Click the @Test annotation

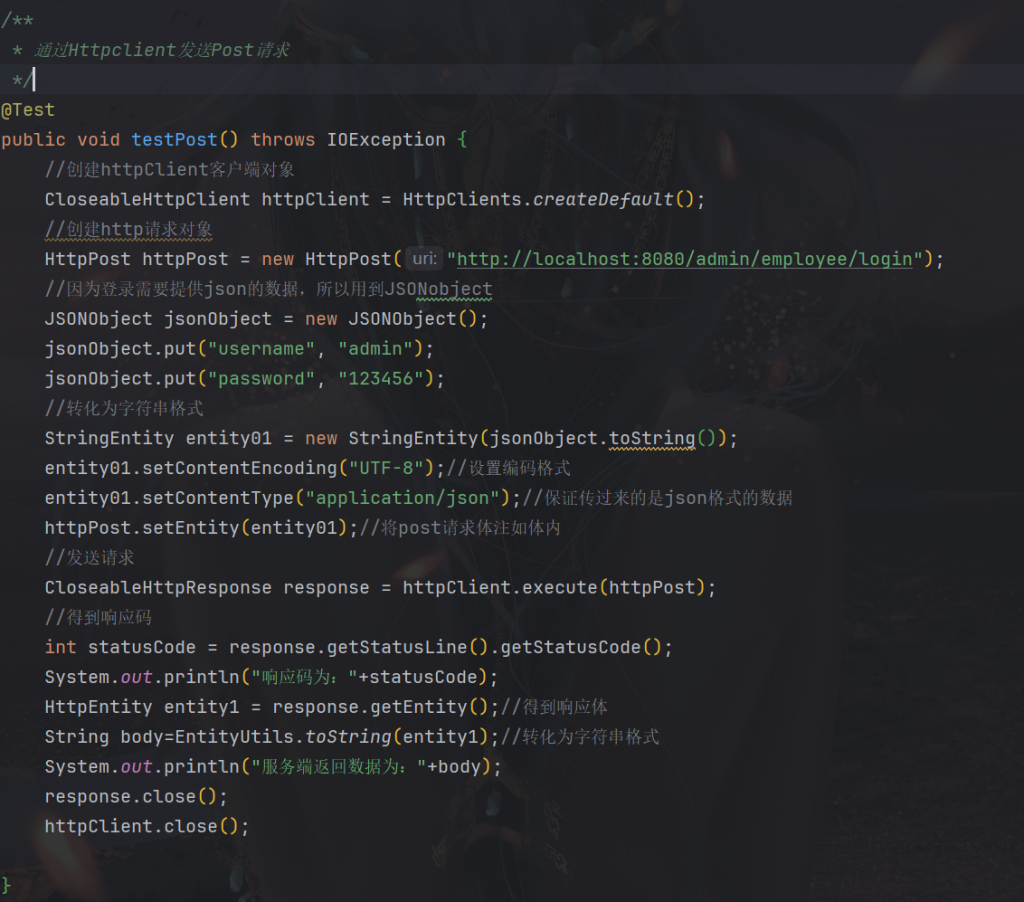28,110
